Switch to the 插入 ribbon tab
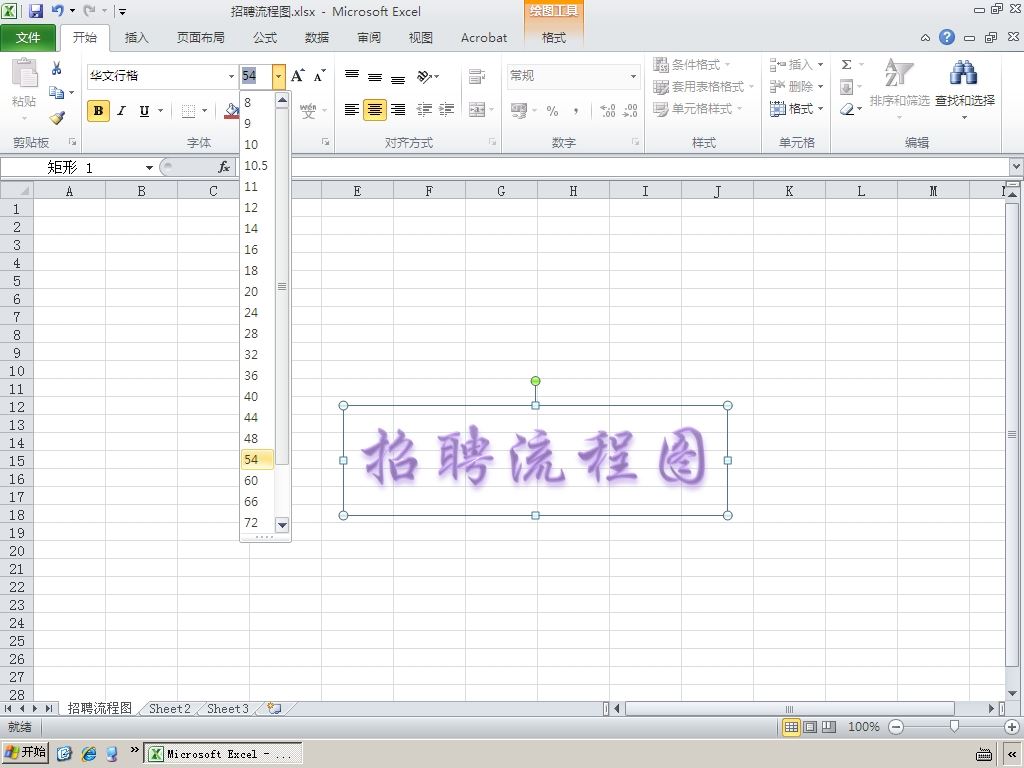This screenshot has width=1024, height=768. click(136, 37)
